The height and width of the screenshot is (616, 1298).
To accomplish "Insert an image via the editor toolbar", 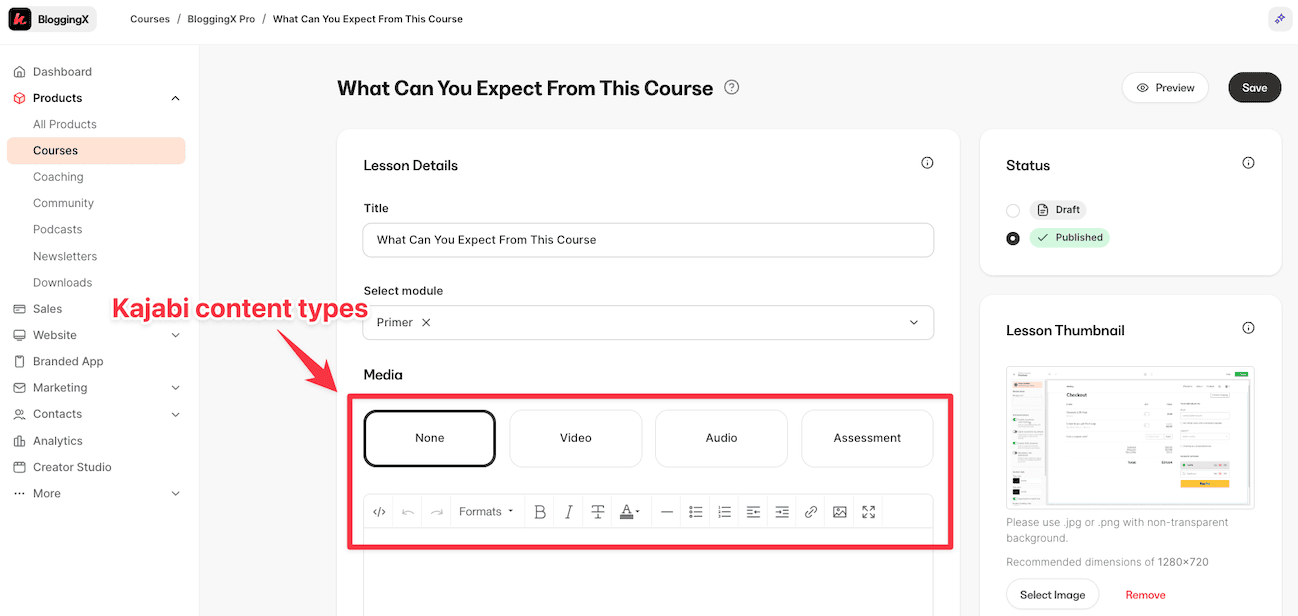I will click(x=840, y=512).
